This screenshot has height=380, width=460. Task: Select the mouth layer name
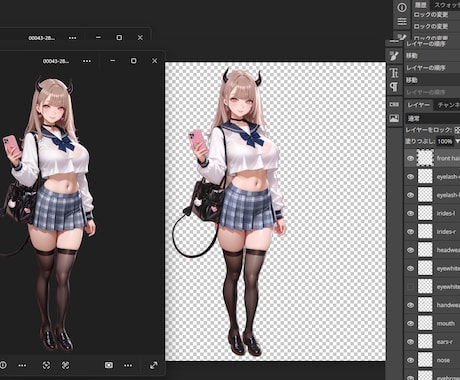pyautogui.click(x=446, y=323)
